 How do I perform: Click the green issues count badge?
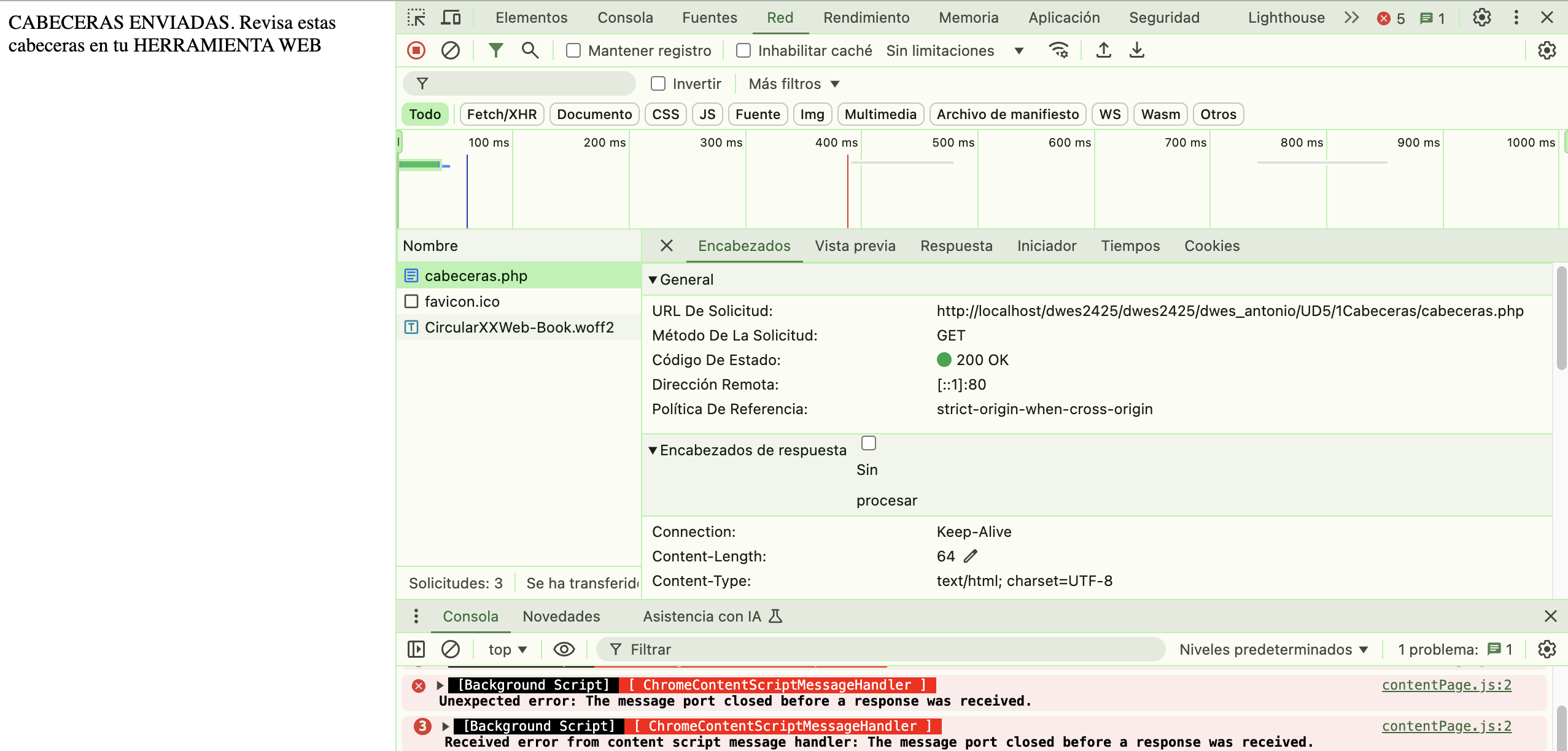tap(1432, 18)
